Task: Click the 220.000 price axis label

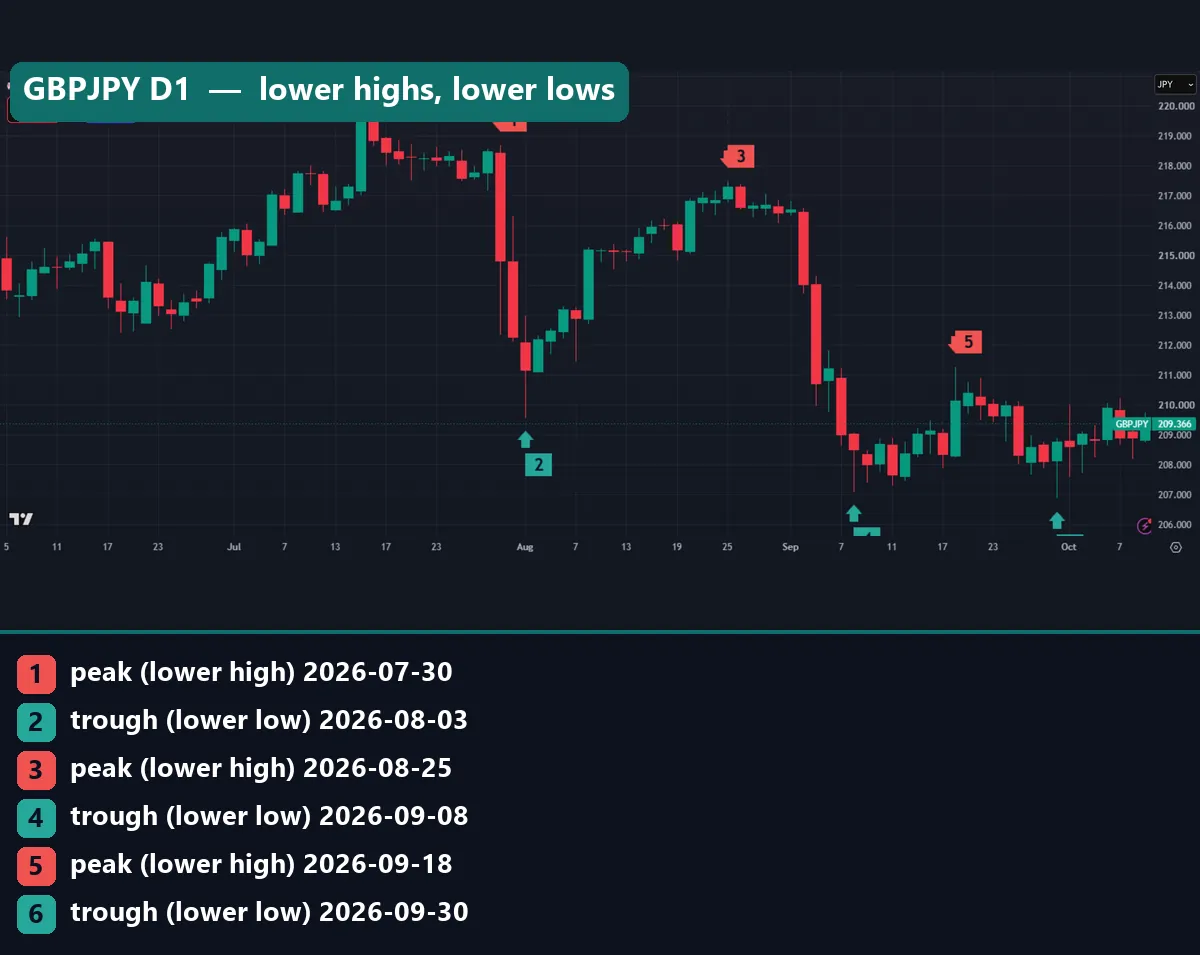Action: coord(1175,106)
